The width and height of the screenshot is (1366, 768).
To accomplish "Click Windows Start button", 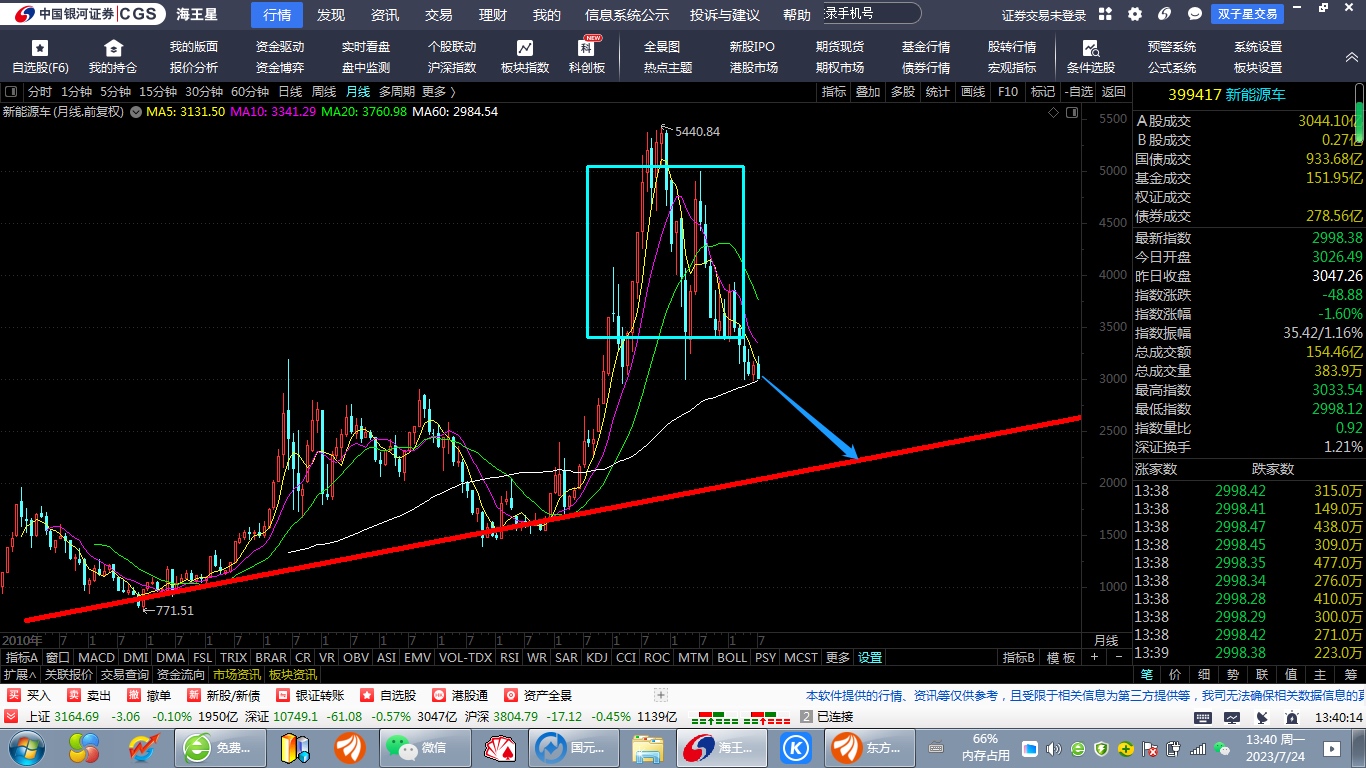I will pos(24,747).
